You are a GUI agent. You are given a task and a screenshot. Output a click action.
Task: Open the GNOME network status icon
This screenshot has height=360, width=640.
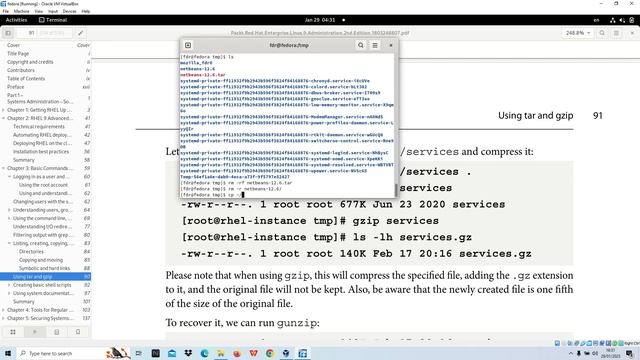612,20
